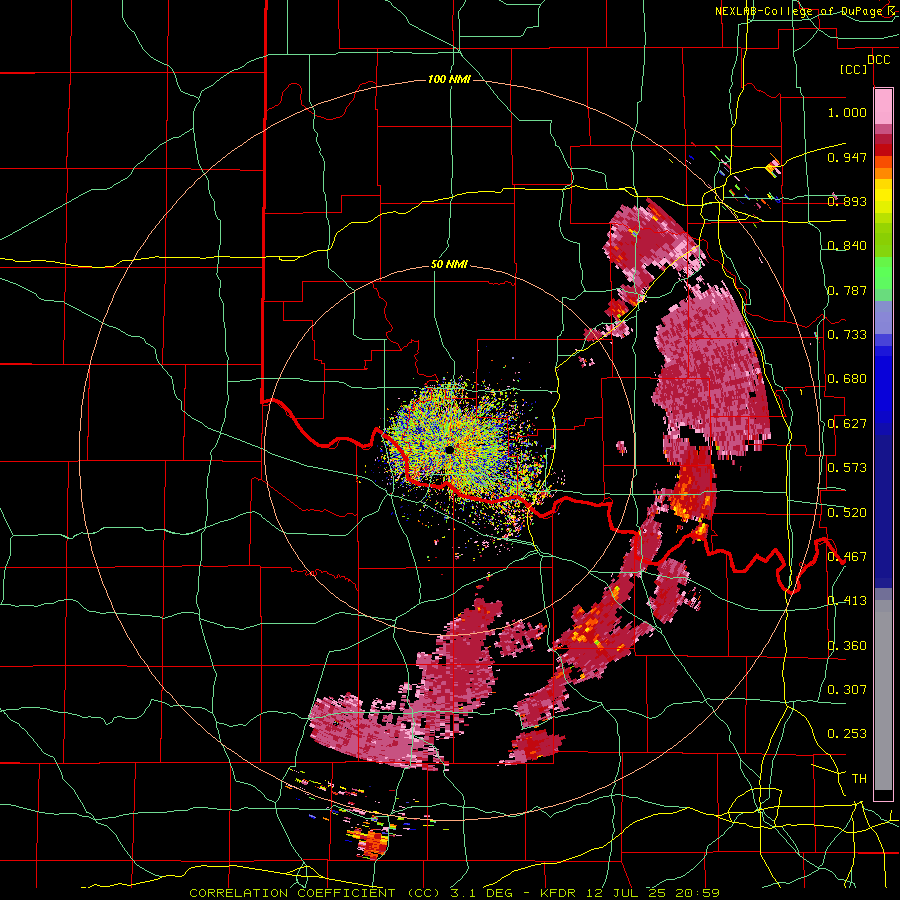Select the 0.787 scale value

[x=847, y=290]
